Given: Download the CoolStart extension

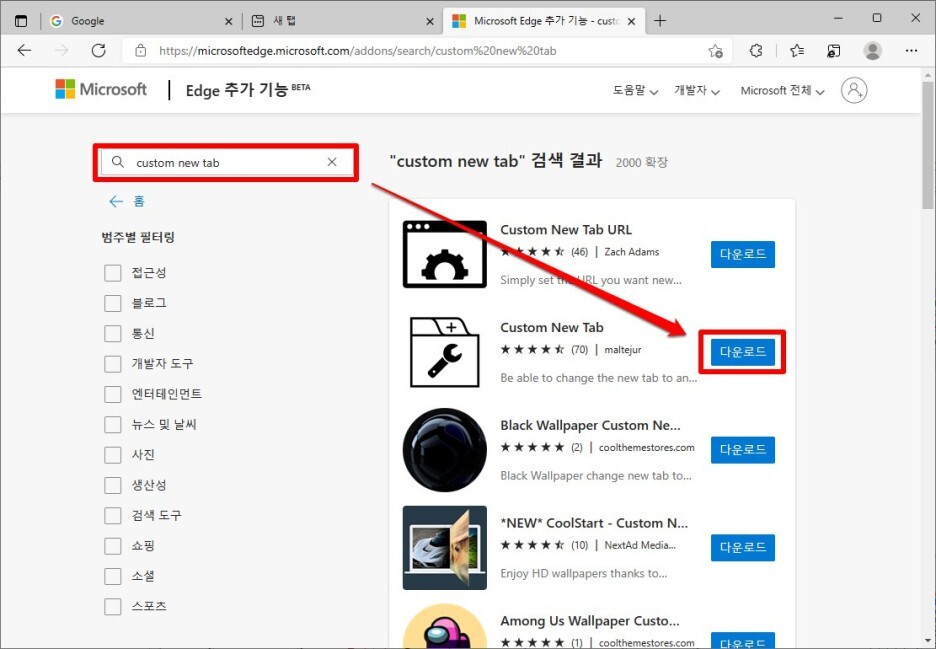Looking at the screenshot, I should click(743, 548).
